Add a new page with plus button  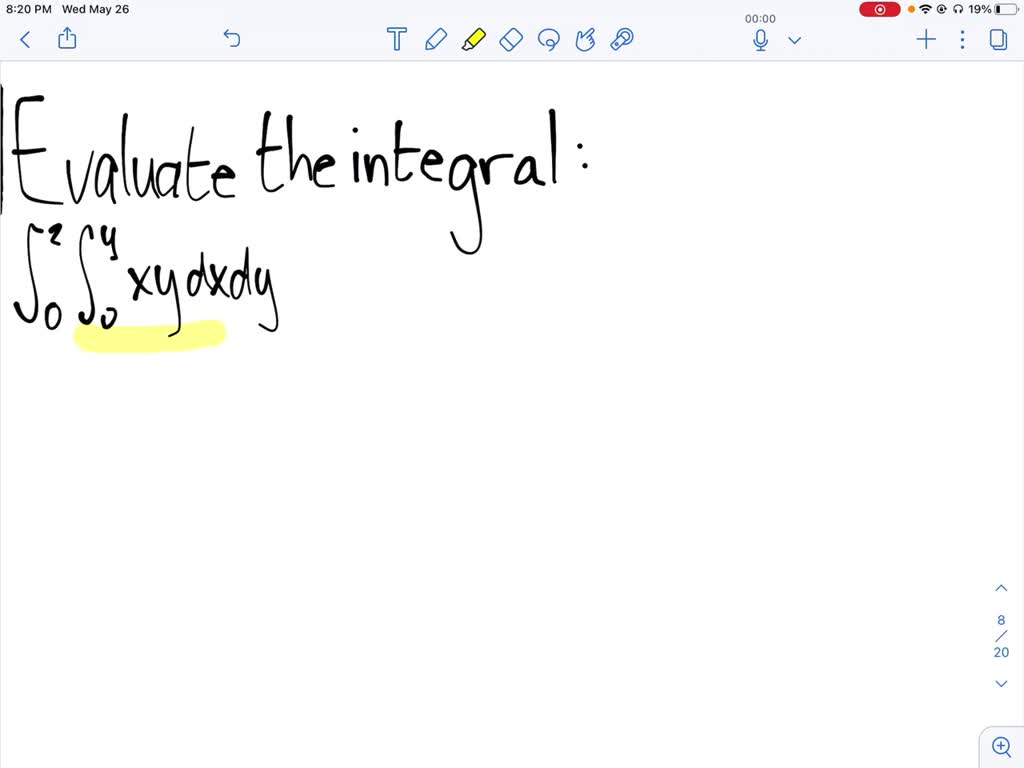(x=925, y=39)
